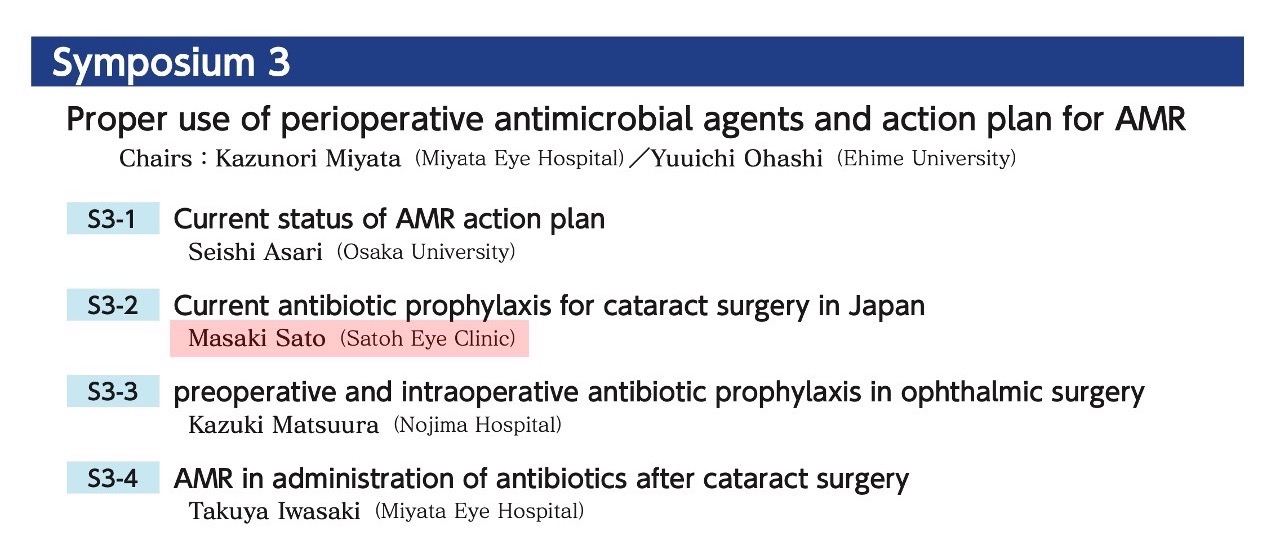The width and height of the screenshot is (1280, 550).
Task: Click speaker Seishi Asari
Action: point(256,252)
